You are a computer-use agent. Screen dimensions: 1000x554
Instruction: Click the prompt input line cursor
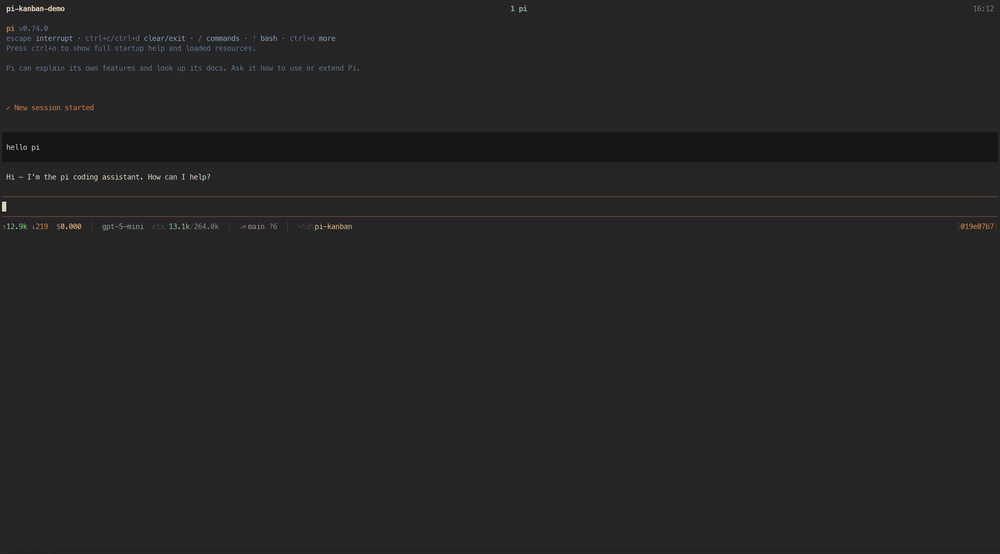[4, 207]
